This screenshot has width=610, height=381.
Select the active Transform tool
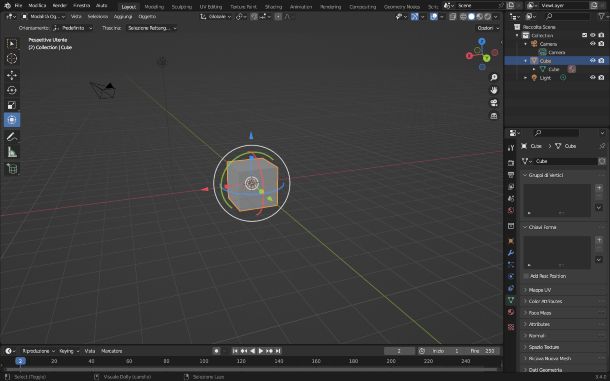coord(12,120)
